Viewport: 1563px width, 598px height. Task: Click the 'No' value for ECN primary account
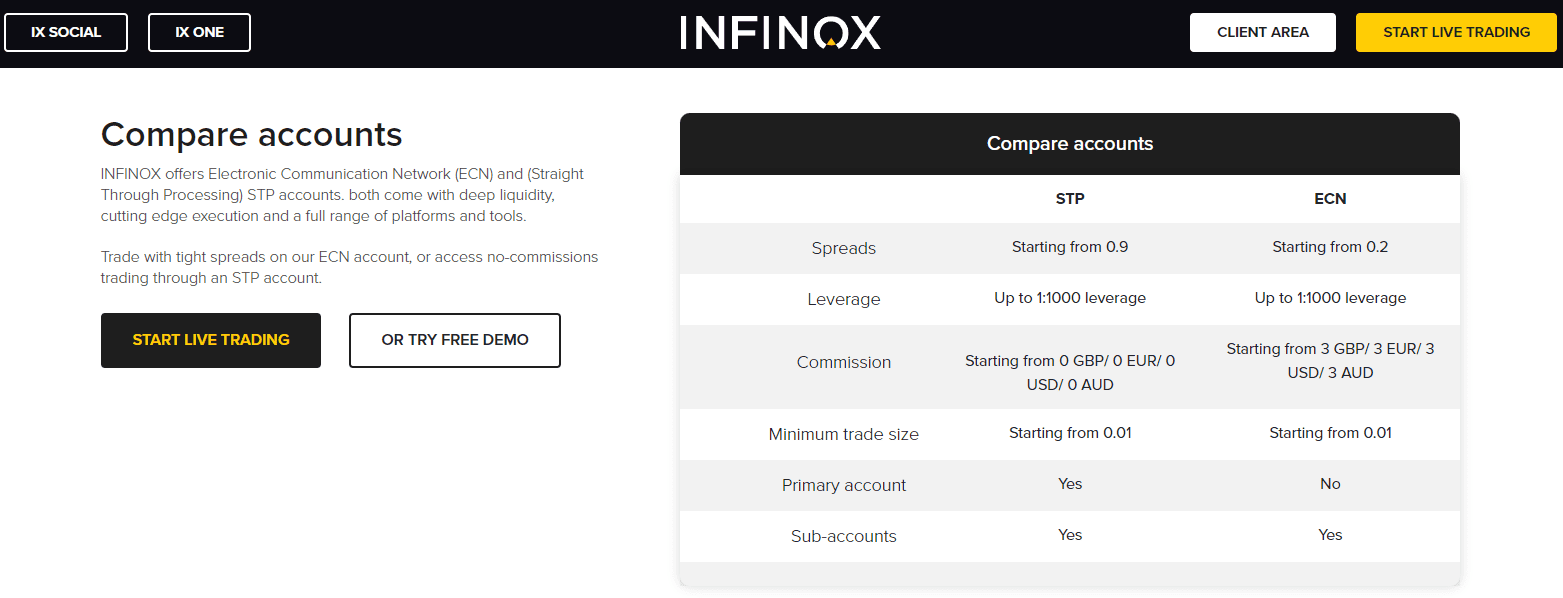[1330, 484]
